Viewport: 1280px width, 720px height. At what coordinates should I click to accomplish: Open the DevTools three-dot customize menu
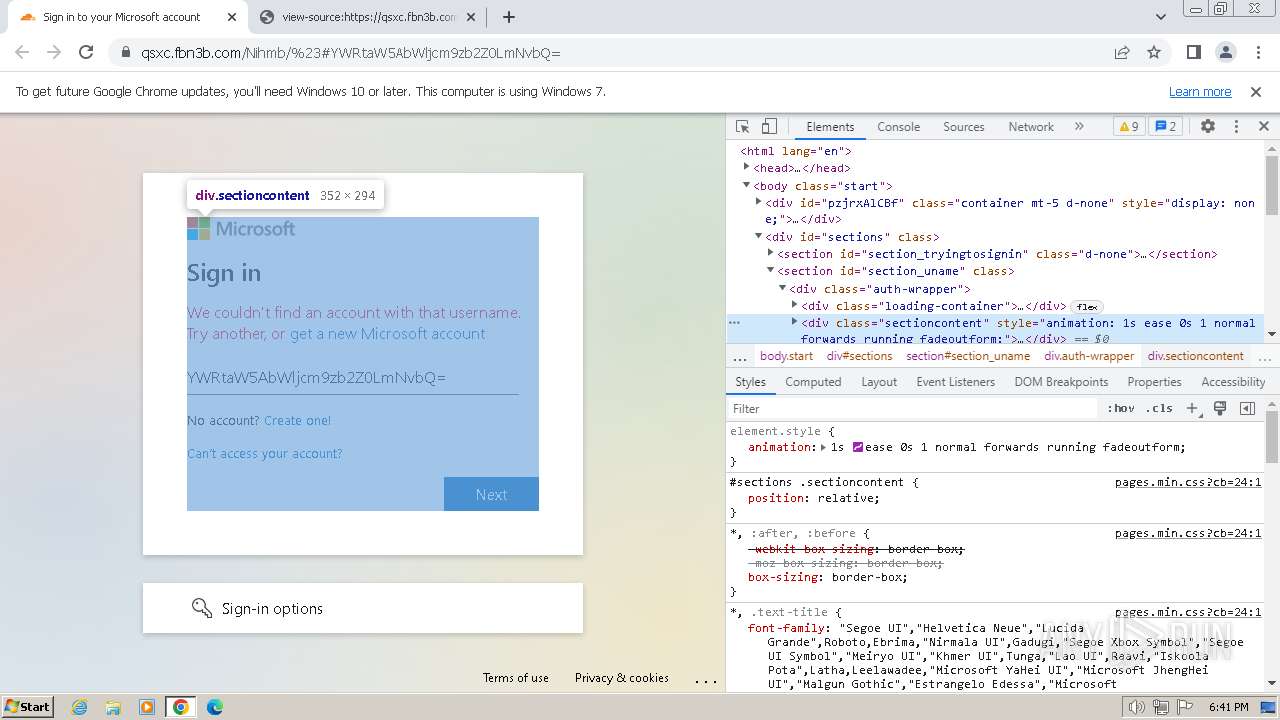click(1236, 127)
